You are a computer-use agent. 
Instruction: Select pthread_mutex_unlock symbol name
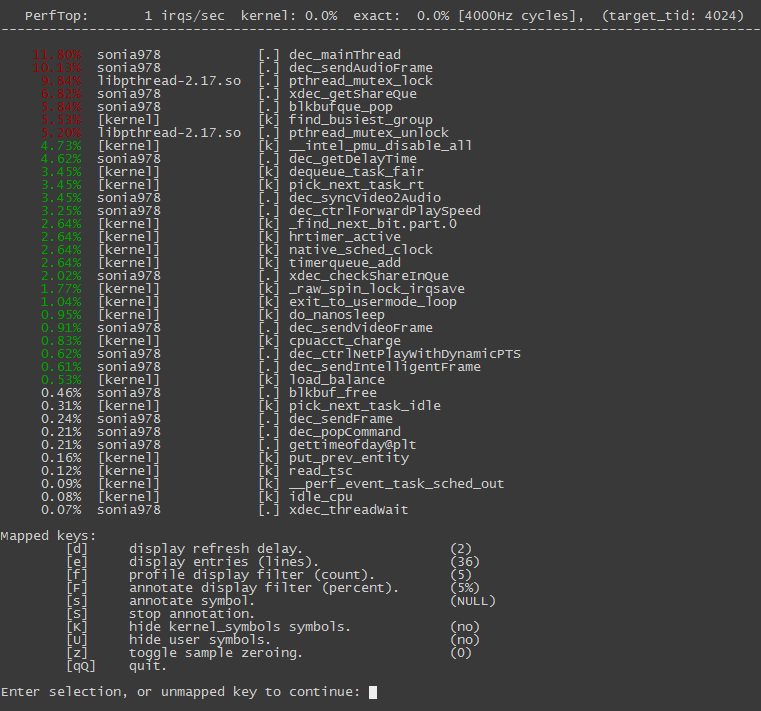click(369, 133)
